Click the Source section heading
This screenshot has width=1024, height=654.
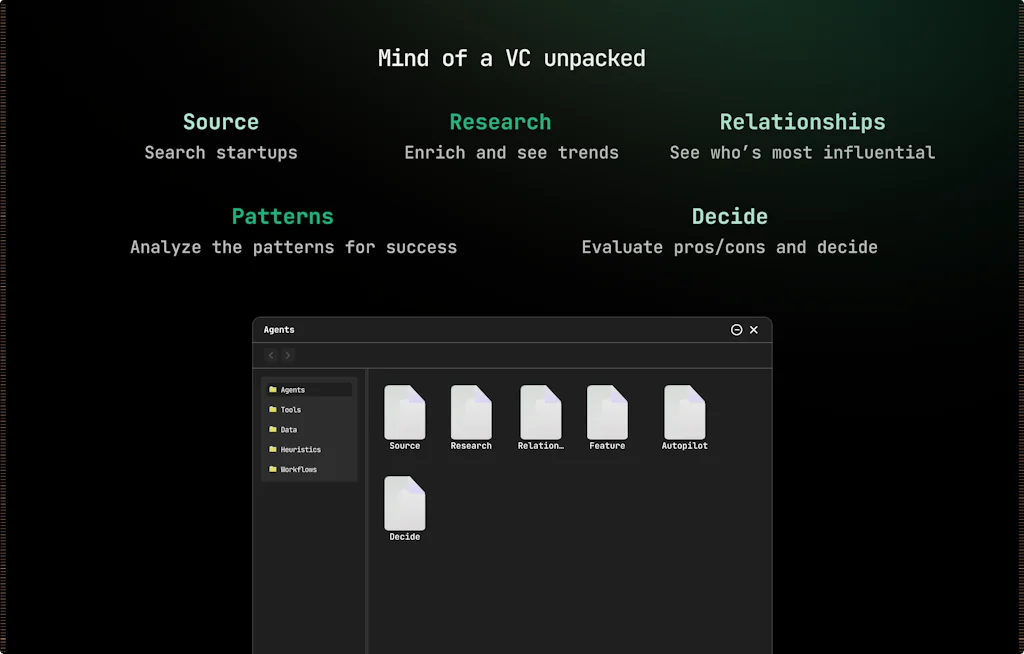pos(220,121)
